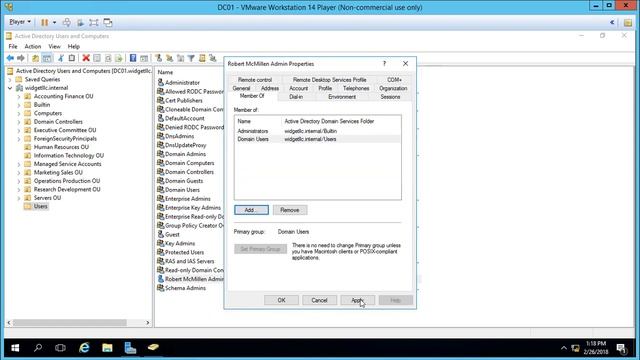Enter VMware full screen mode
Screen dimensions: 640x360
click(94, 22)
